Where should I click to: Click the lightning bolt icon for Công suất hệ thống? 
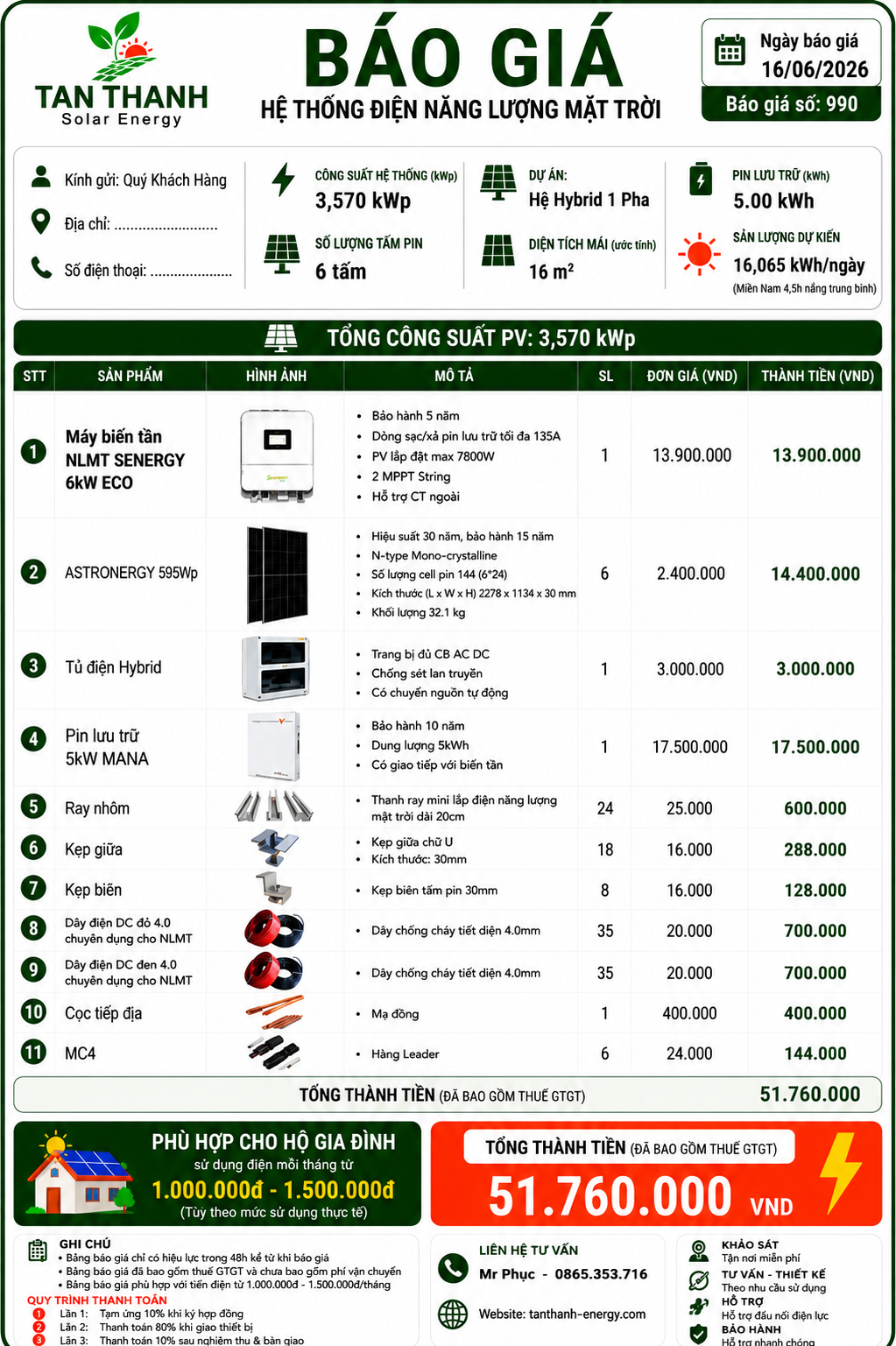[283, 180]
